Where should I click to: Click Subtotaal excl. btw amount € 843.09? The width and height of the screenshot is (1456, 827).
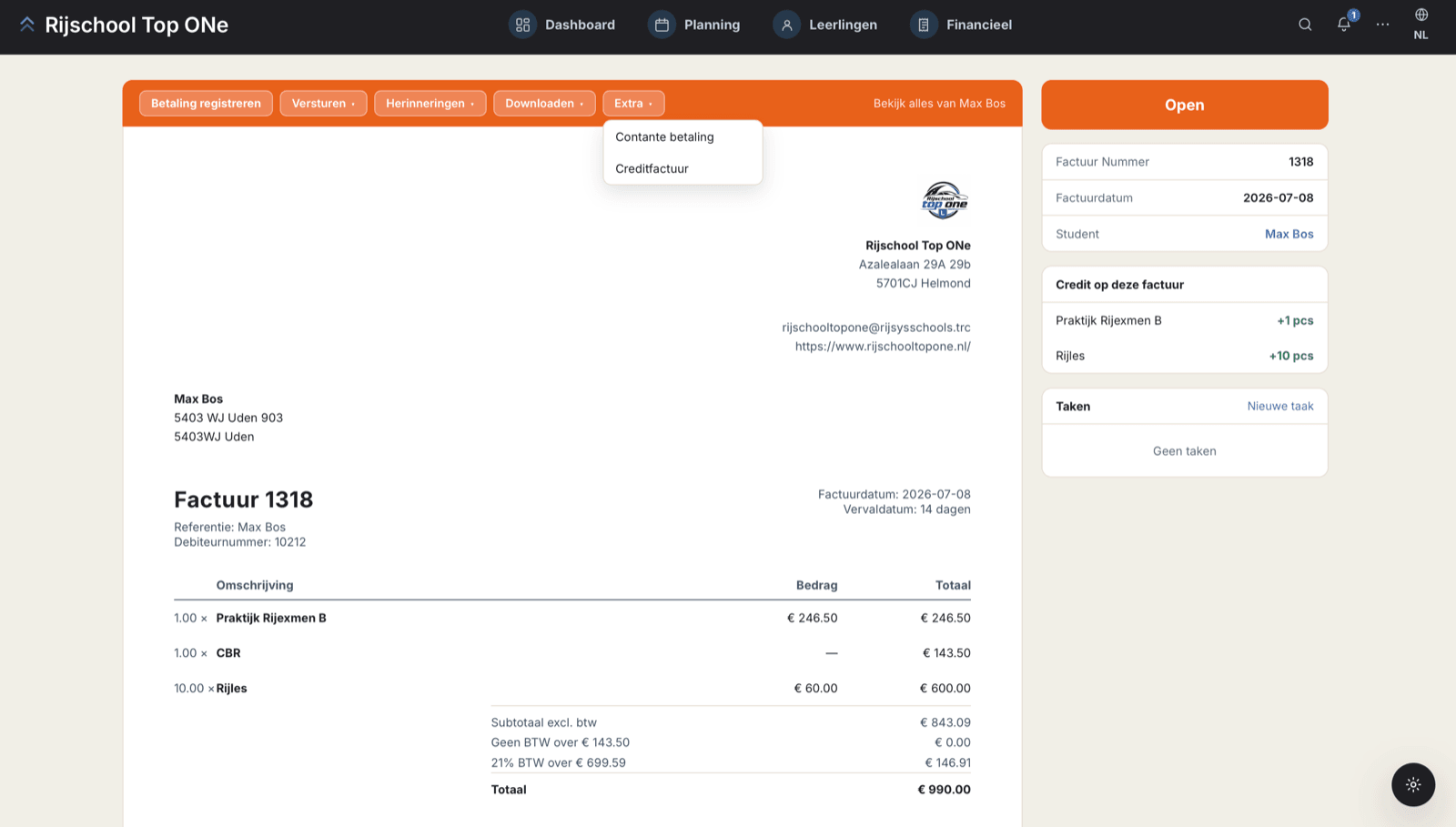[x=945, y=722]
